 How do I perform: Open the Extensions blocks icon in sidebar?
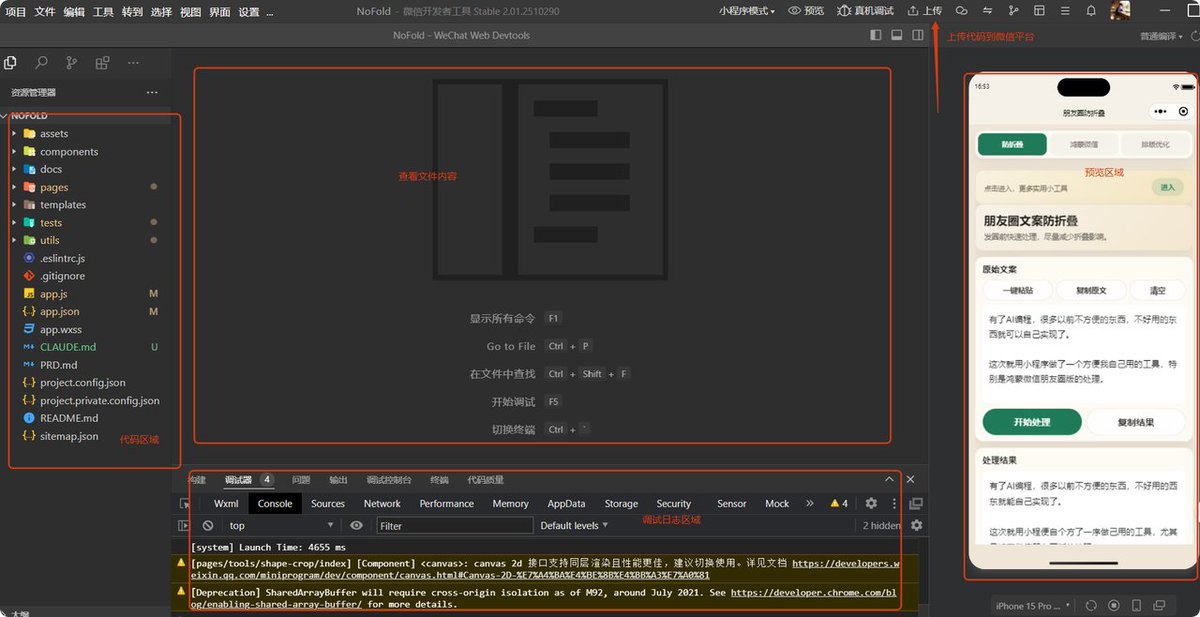[102, 62]
